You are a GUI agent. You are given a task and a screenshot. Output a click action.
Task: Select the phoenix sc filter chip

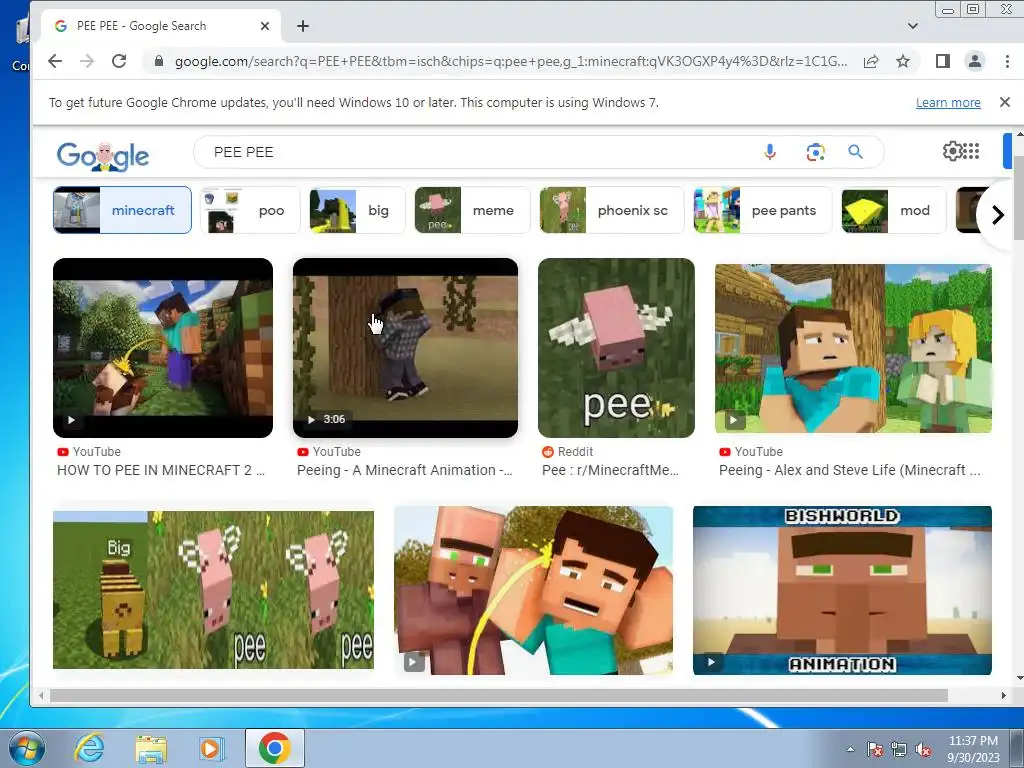click(611, 210)
